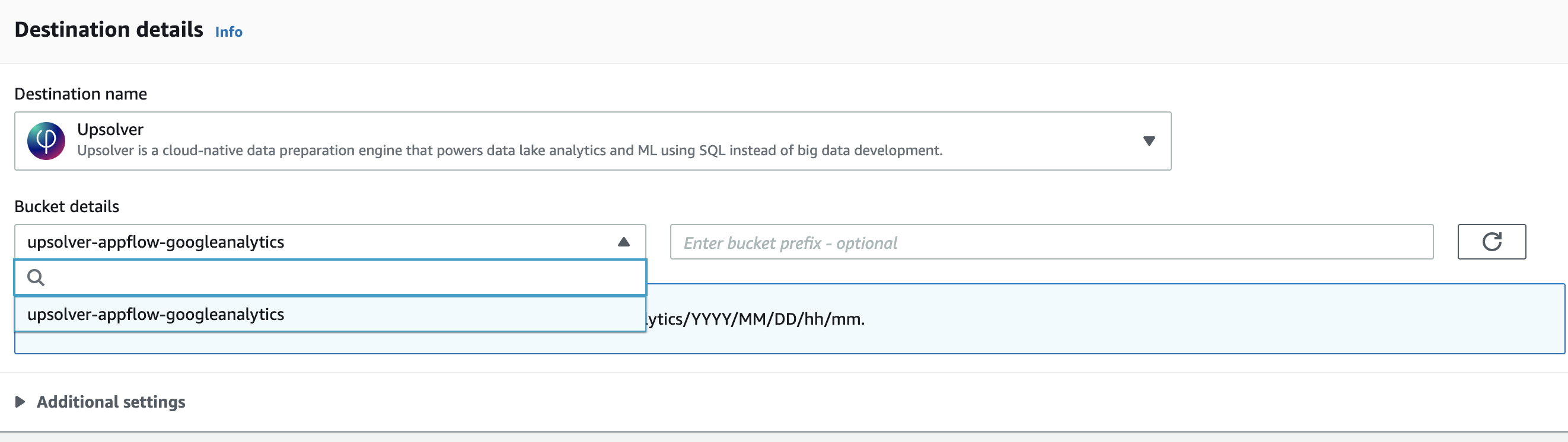Open the Info link beside Destination details
Screen dimensions: 1568x442
(229, 31)
